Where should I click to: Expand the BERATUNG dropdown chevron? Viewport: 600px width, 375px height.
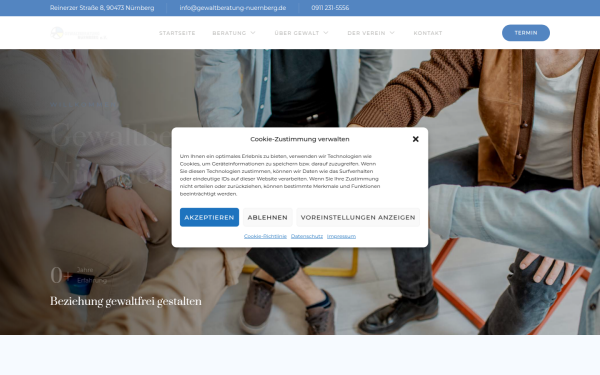click(x=253, y=33)
